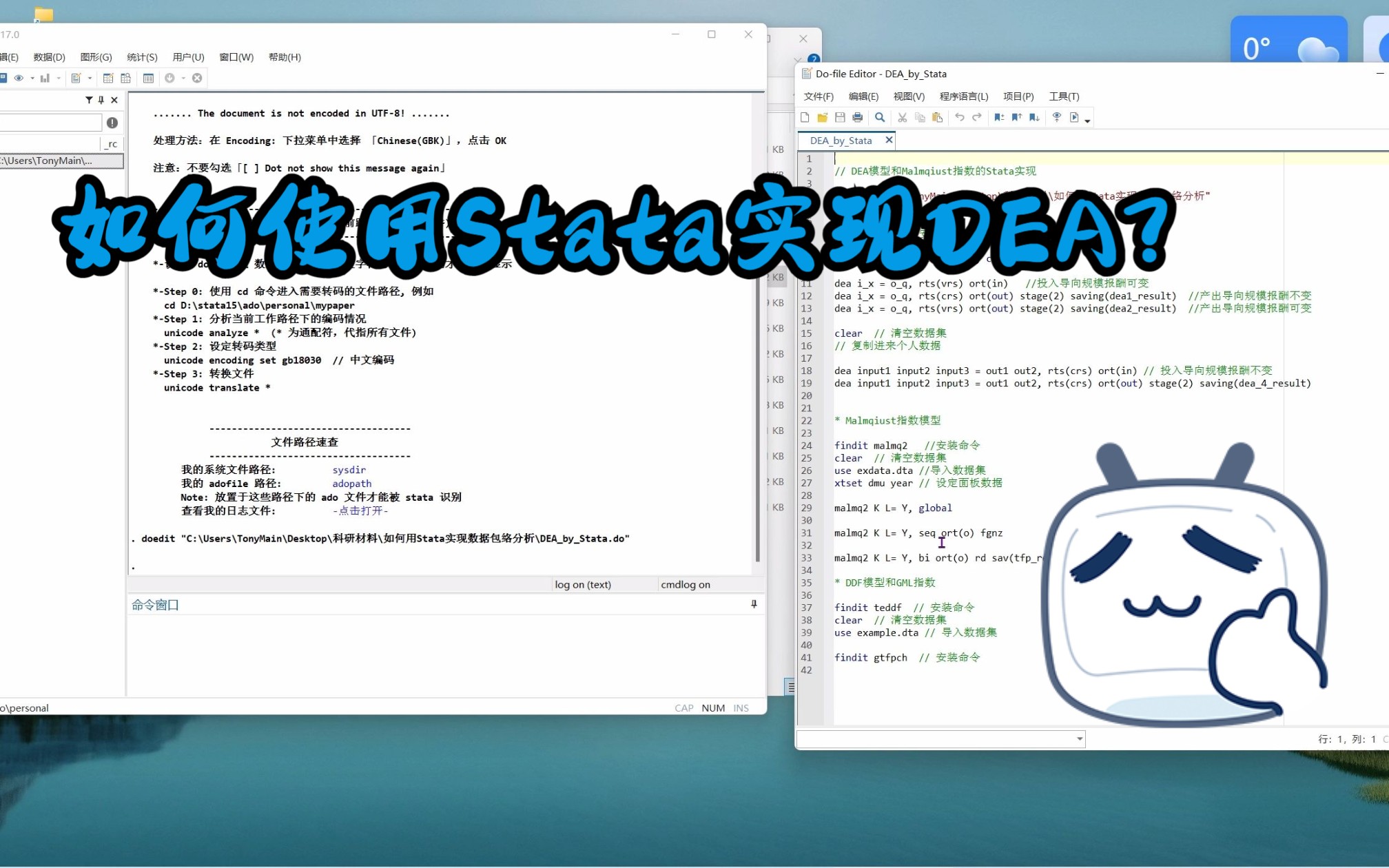This screenshot has width=1389, height=868.
Task: Click More (down arrow) icon in Stata toolbar
Action: pos(169,78)
